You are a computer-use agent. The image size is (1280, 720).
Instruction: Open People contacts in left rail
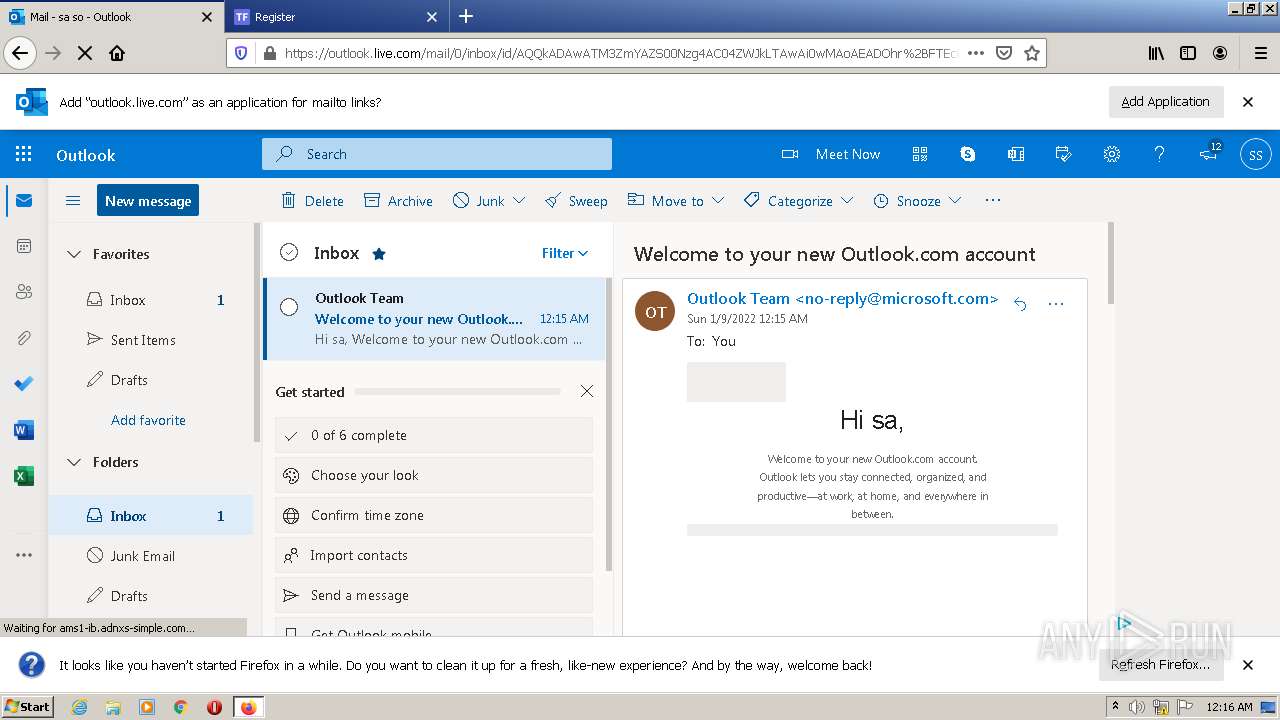coord(24,292)
